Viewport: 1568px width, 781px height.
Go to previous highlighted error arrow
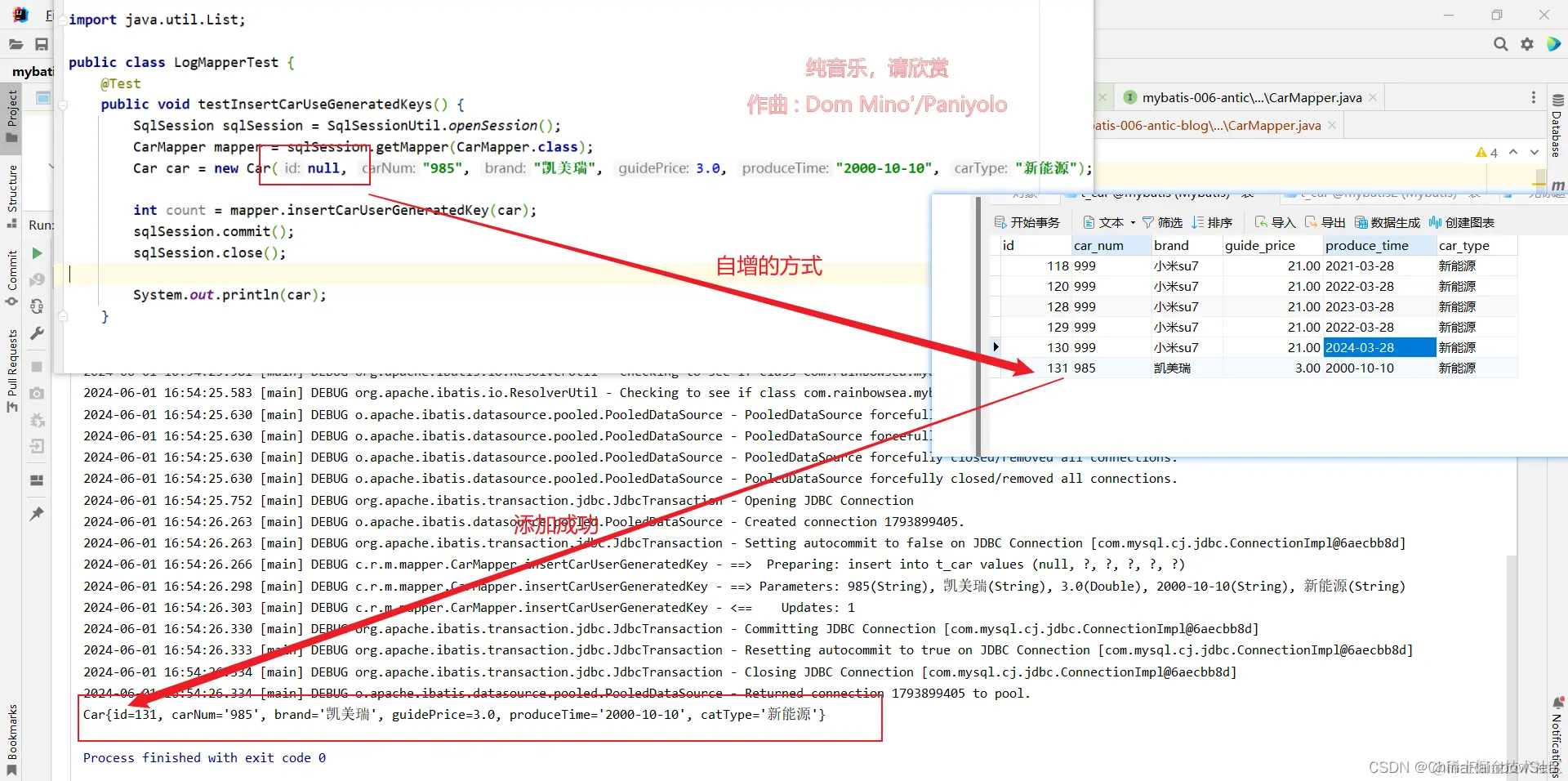point(1513,152)
